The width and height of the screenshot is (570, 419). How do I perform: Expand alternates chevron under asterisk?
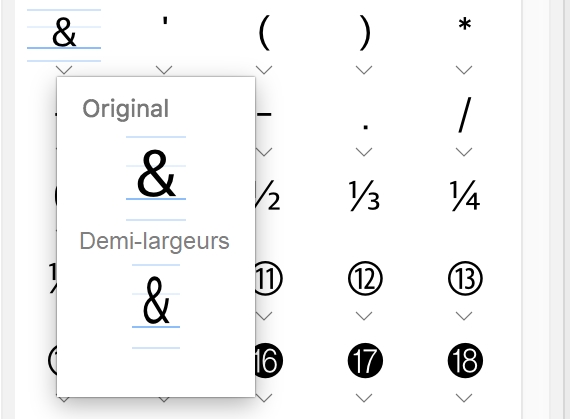[464, 70]
